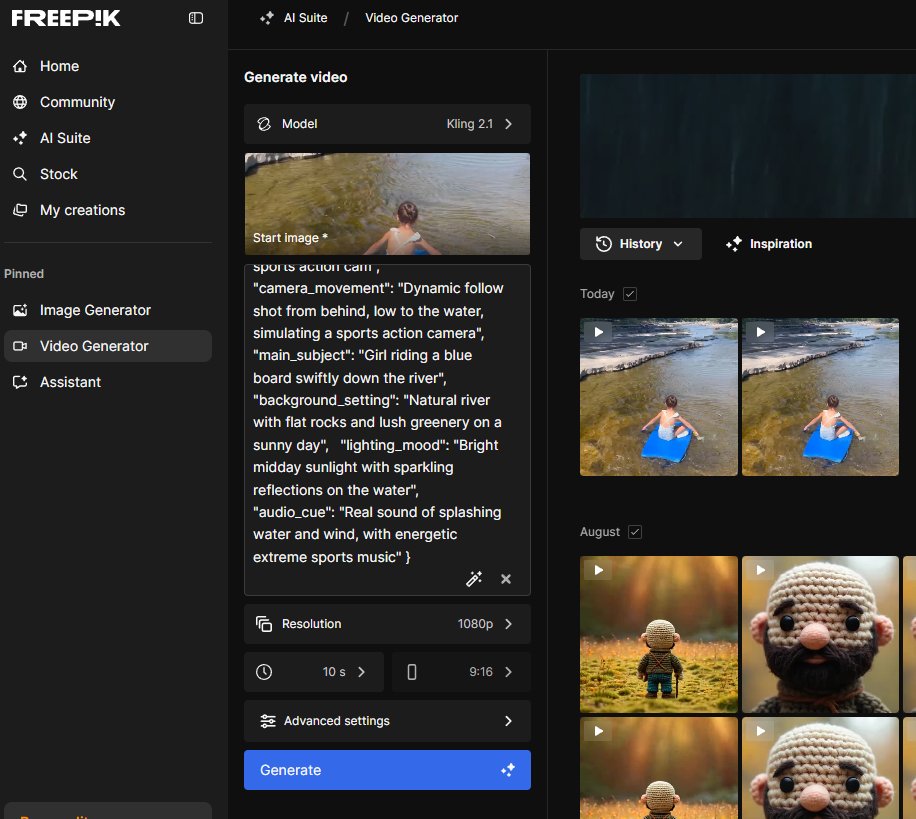Click the Community globe icon
Screen dimensions: 916x819
[x=20, y=102]
